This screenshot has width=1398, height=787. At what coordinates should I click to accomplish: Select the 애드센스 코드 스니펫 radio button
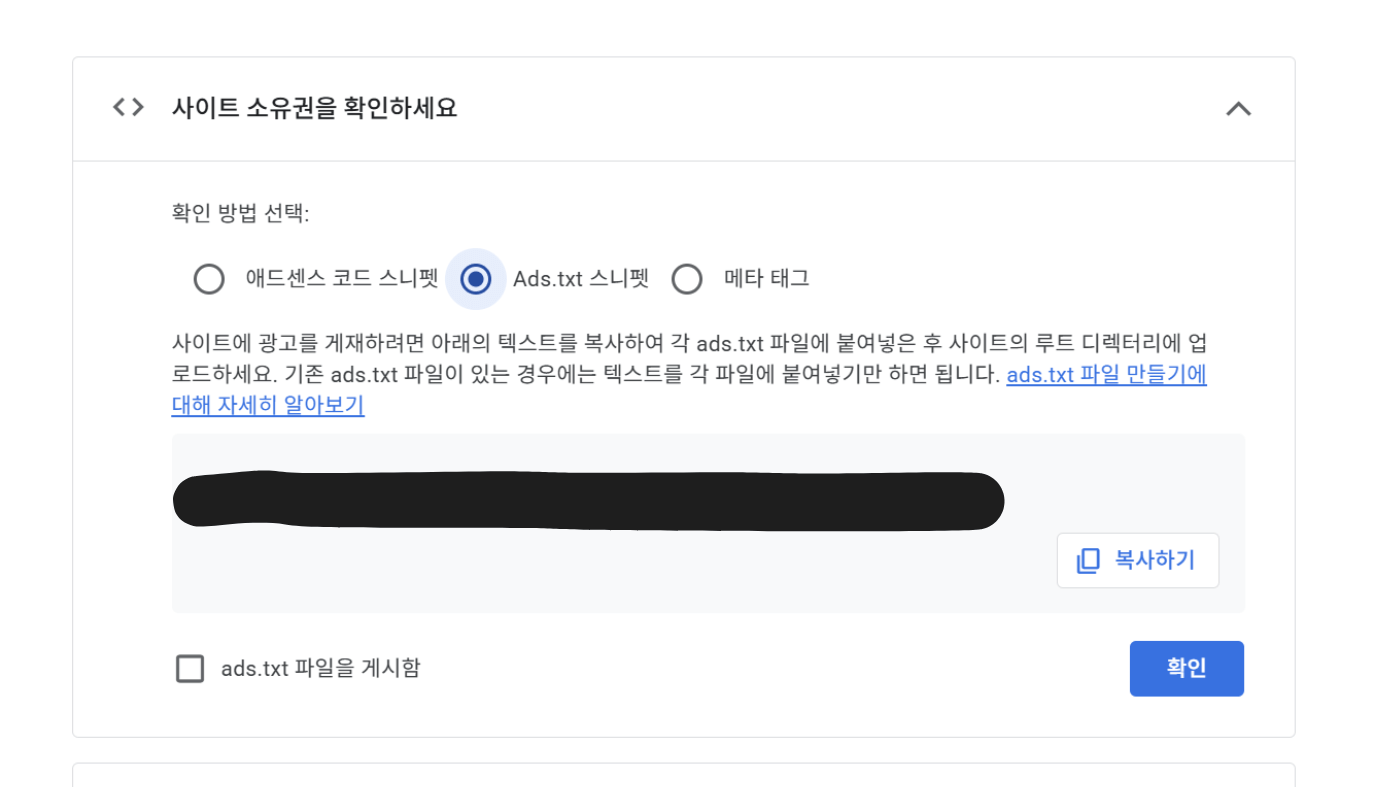click(209, 279)
